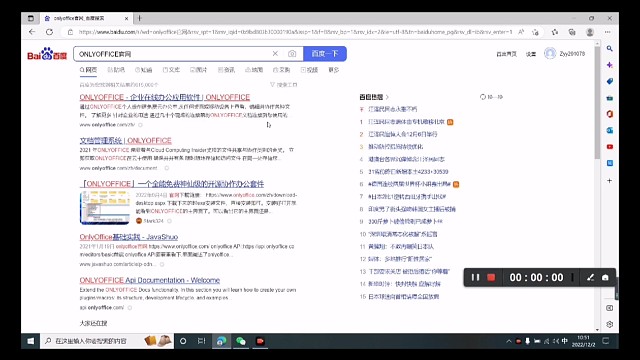Refresh hot search list 换一换
The width and height of the screenshot is (640, 360).
491,97
